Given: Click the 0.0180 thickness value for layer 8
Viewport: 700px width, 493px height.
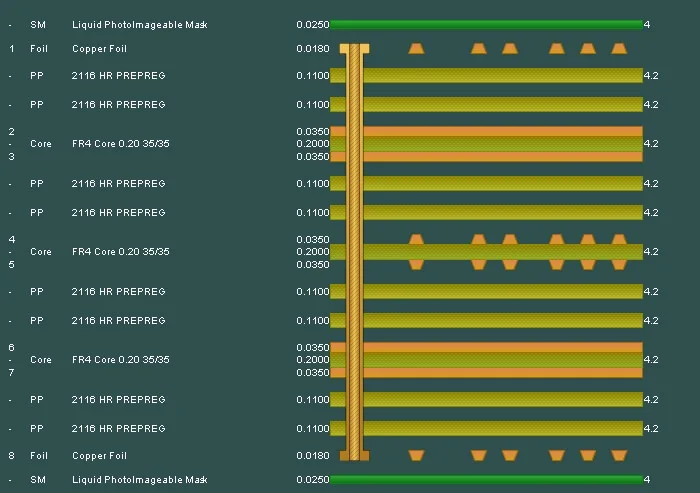Looking at the screenshot, I should pyautogui.click(x=311, y=456).
